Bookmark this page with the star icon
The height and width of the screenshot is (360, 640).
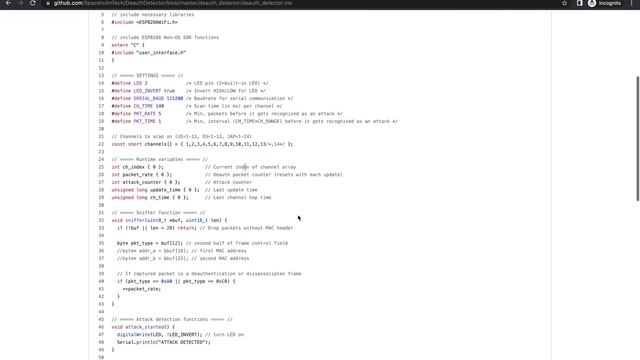(x=564, y=3)
